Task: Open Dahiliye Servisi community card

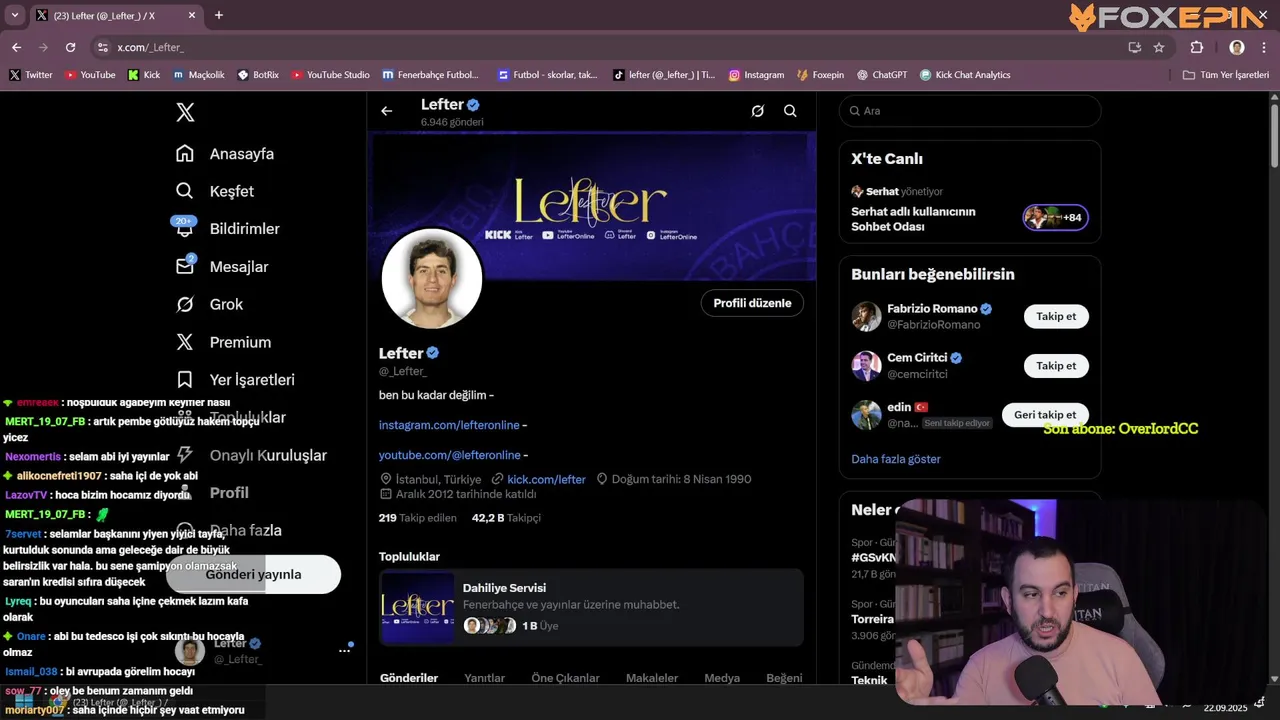Action: (591, 607)
